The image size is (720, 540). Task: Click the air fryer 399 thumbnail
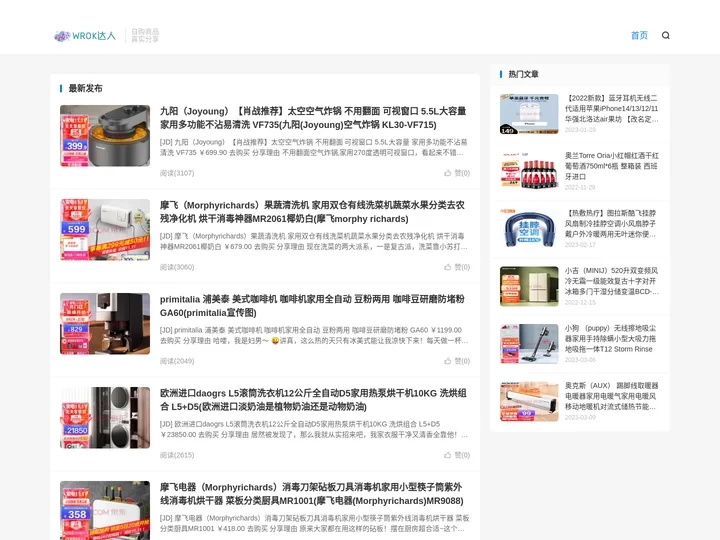click(105, 135)
